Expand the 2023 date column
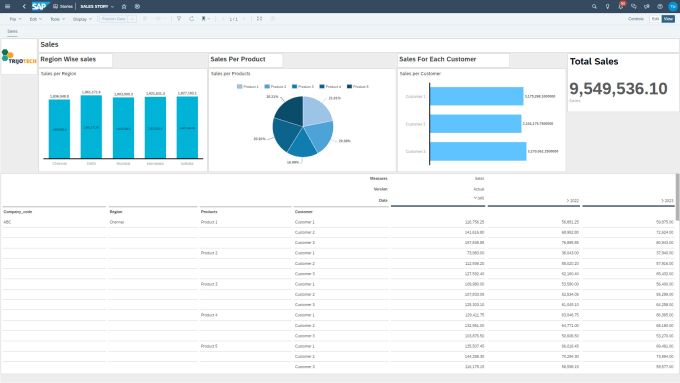This screenshot has width=680, height=383. [662, 200]
